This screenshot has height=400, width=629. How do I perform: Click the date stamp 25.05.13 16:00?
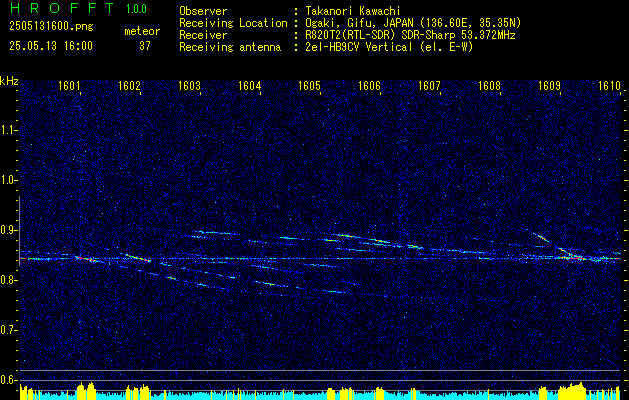coord(51,46)
